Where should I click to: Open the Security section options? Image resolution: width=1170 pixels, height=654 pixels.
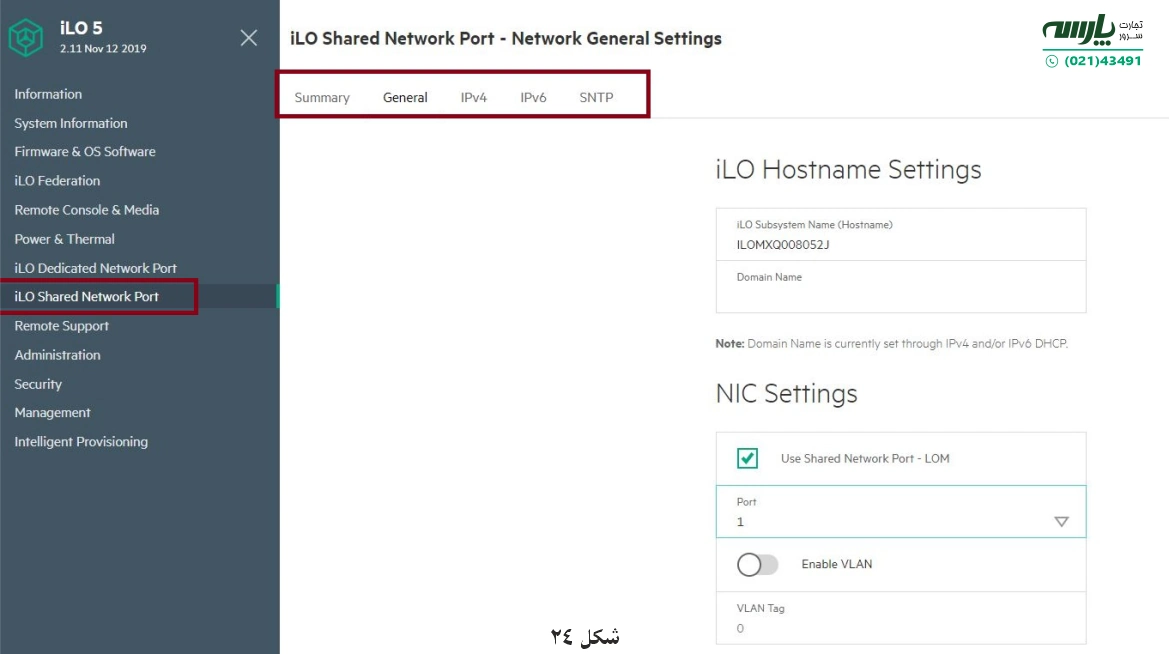pyautogui.click(x=38, y=384)
